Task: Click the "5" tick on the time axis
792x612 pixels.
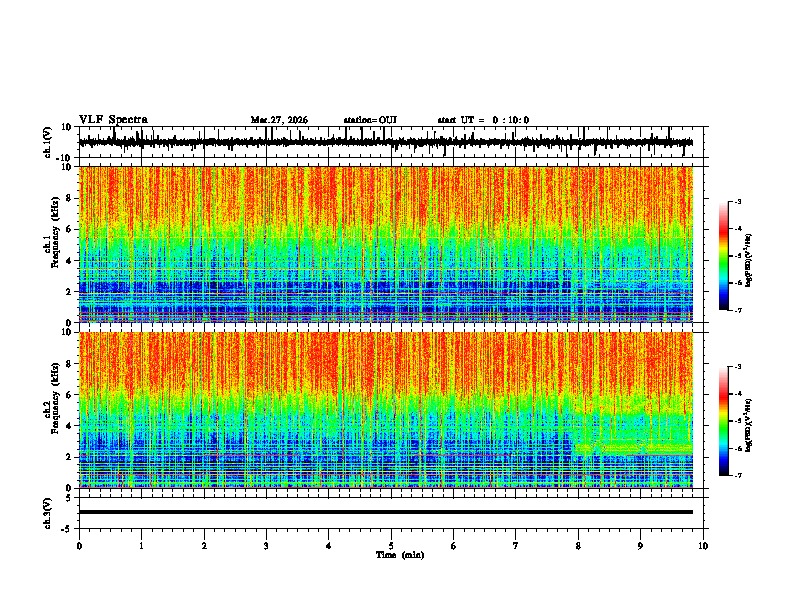Action: [391, 546]
